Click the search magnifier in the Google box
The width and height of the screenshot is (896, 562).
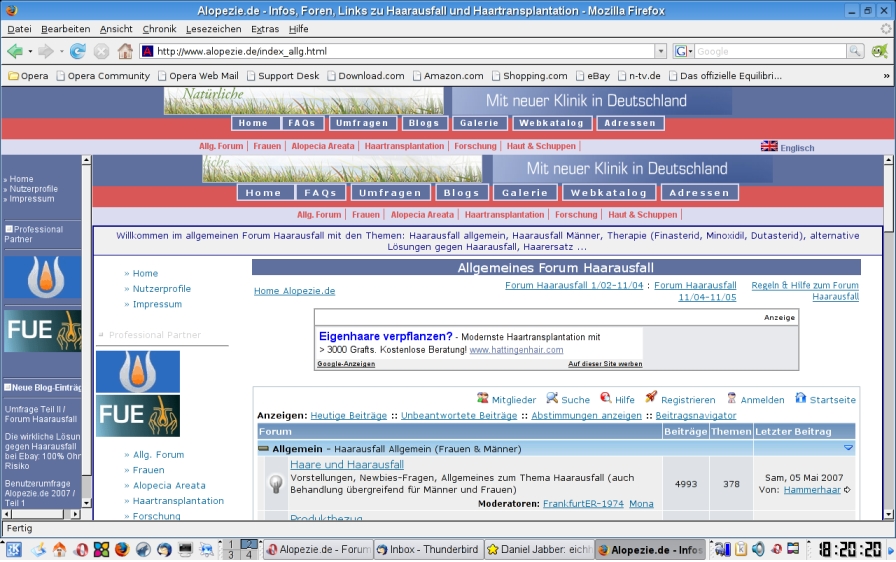[855, 51]
